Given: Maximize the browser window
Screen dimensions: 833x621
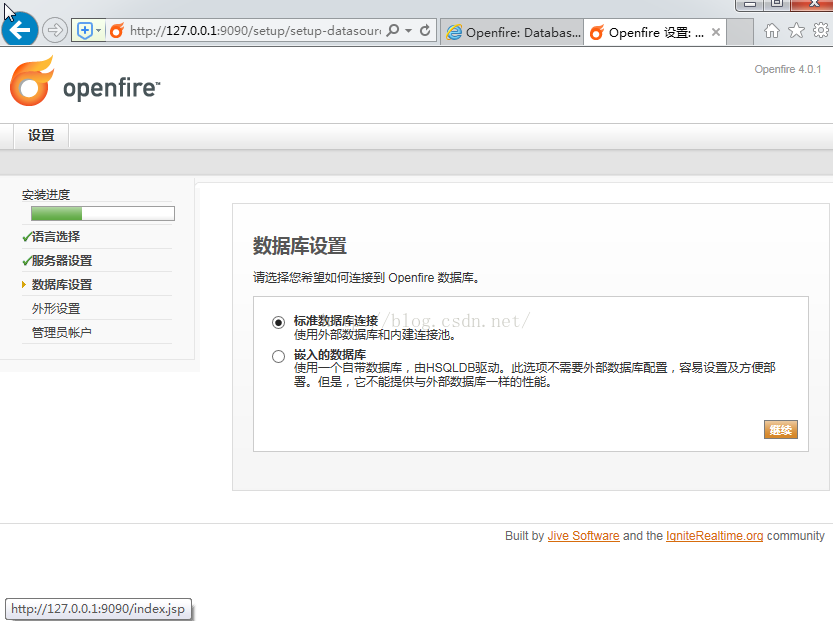Looking at the screenshot, I should [777, 4].
